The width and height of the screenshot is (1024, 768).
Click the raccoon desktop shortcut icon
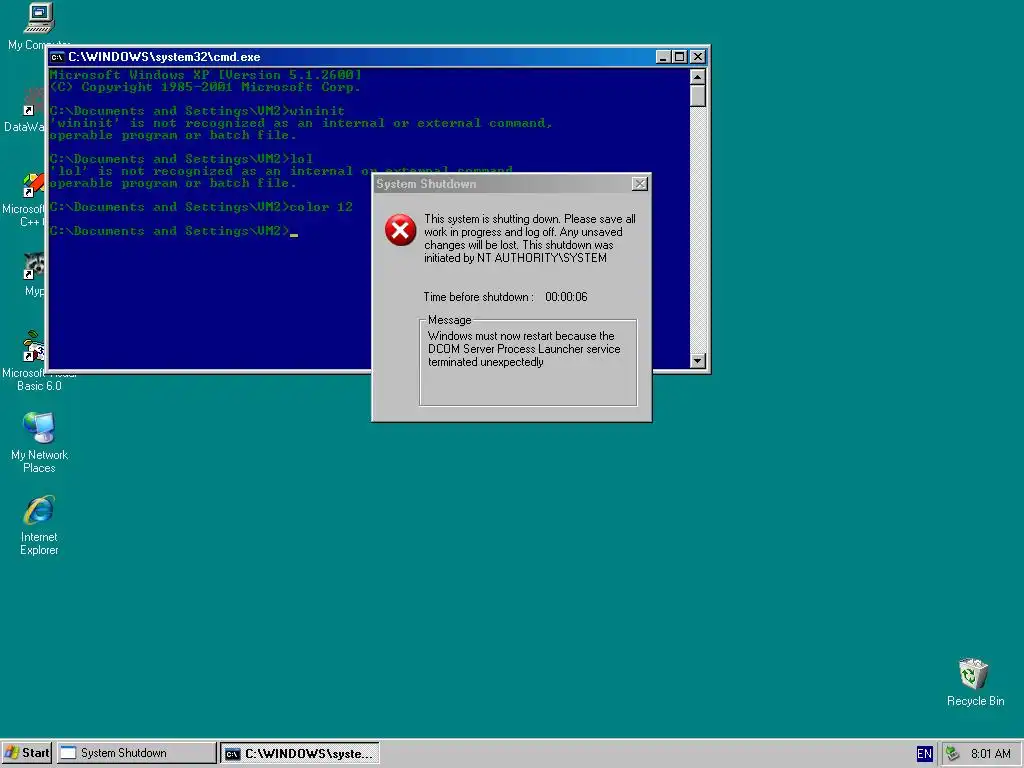(33, 266)
